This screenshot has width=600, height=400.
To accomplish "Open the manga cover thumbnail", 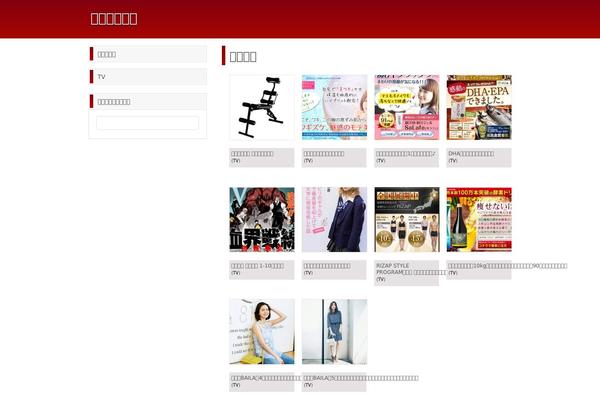I will tap(262, 219).
